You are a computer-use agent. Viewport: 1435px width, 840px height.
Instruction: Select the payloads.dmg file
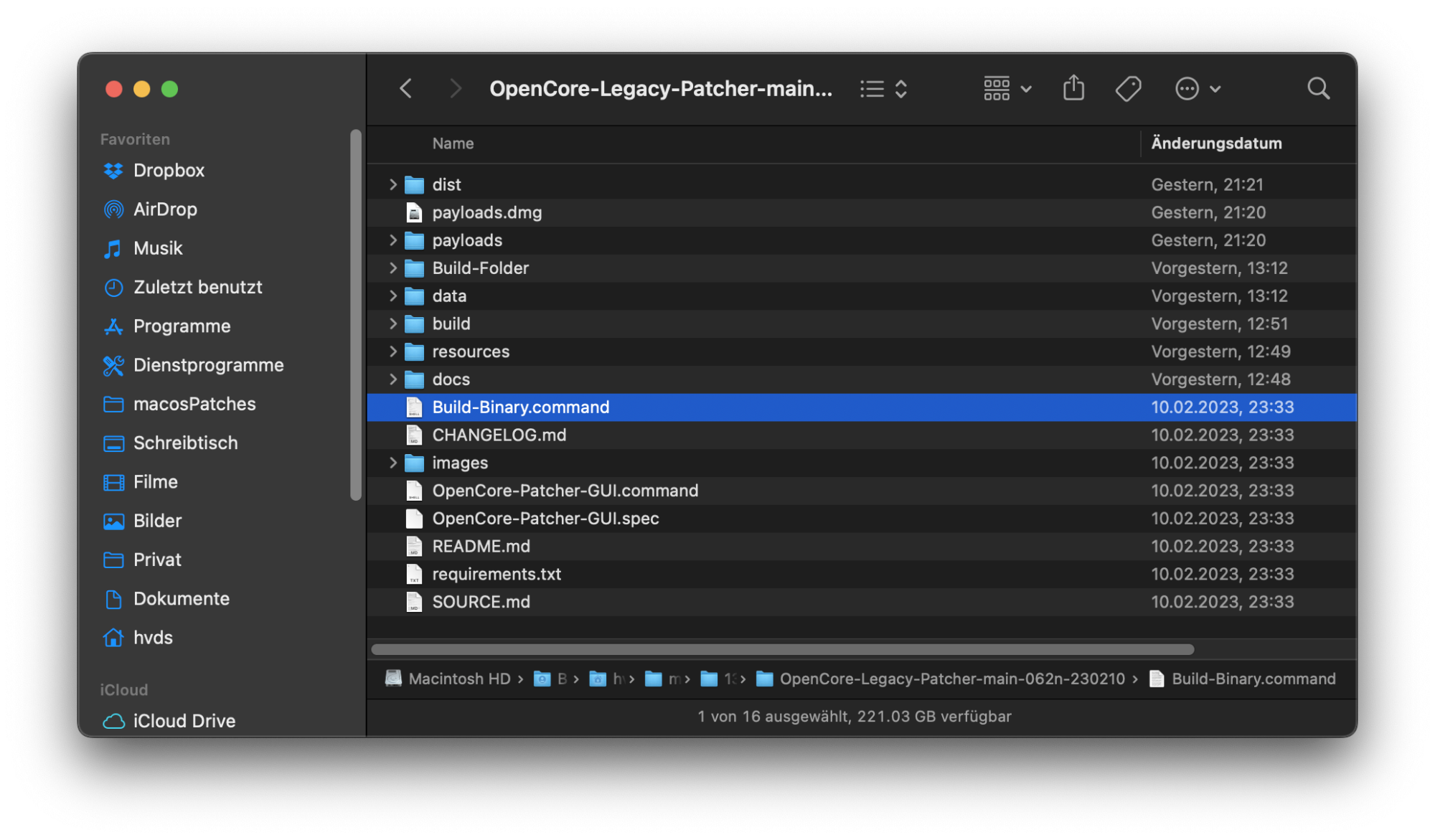[486, 213]
